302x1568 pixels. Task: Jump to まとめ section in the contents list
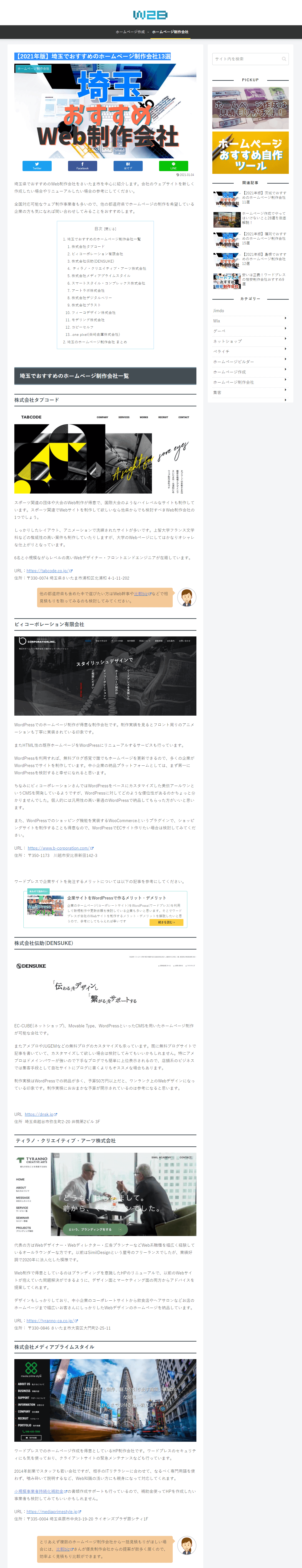pyautogui.click(x=97, y=342)
